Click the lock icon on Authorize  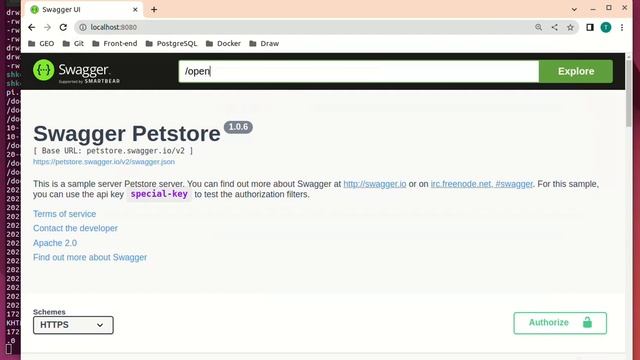(x=587, y=322)
